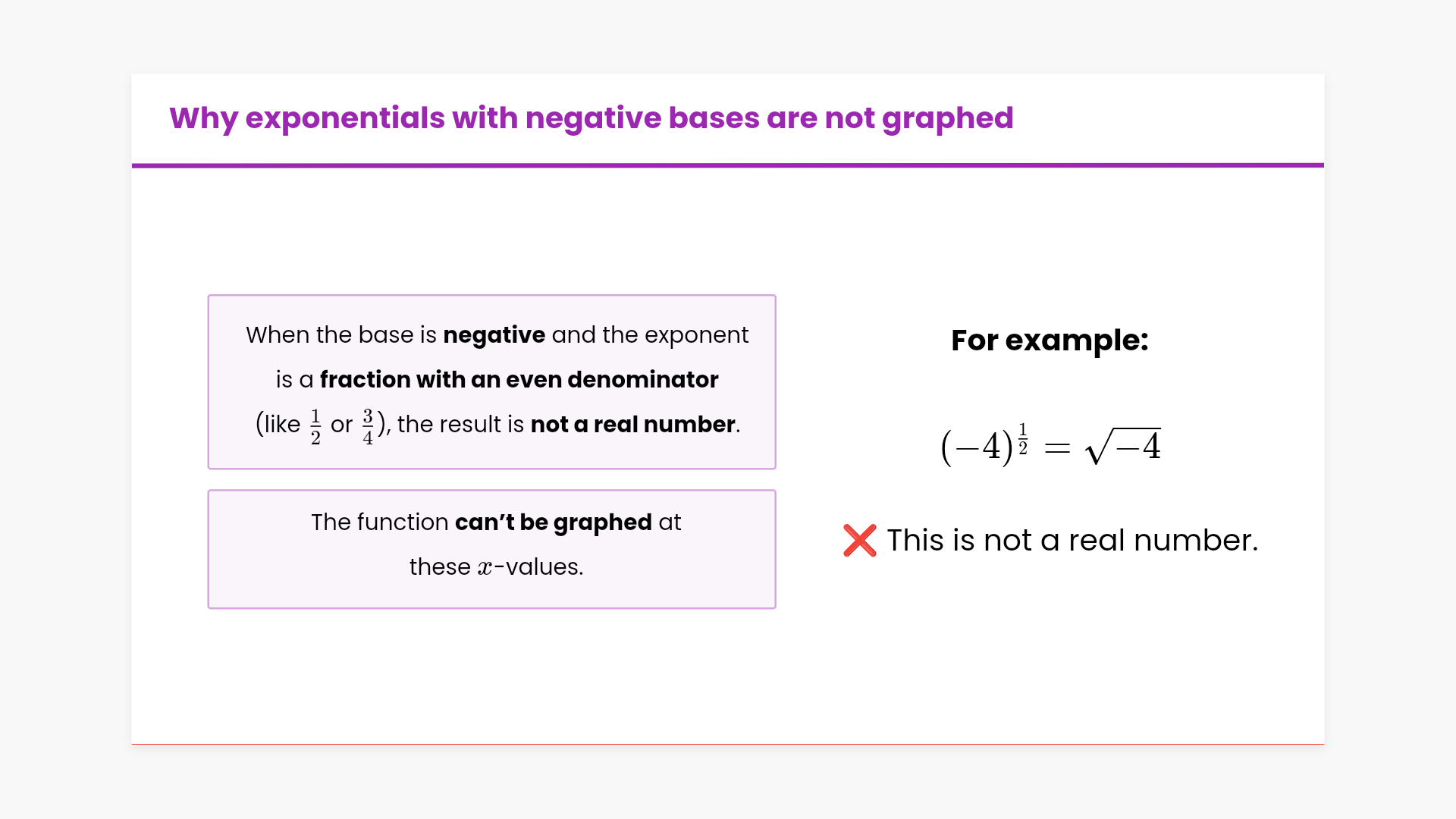Click the three-fourths fraction in the text box
1456x819 pixels.
pyautogui.click(x=368, y=426)
